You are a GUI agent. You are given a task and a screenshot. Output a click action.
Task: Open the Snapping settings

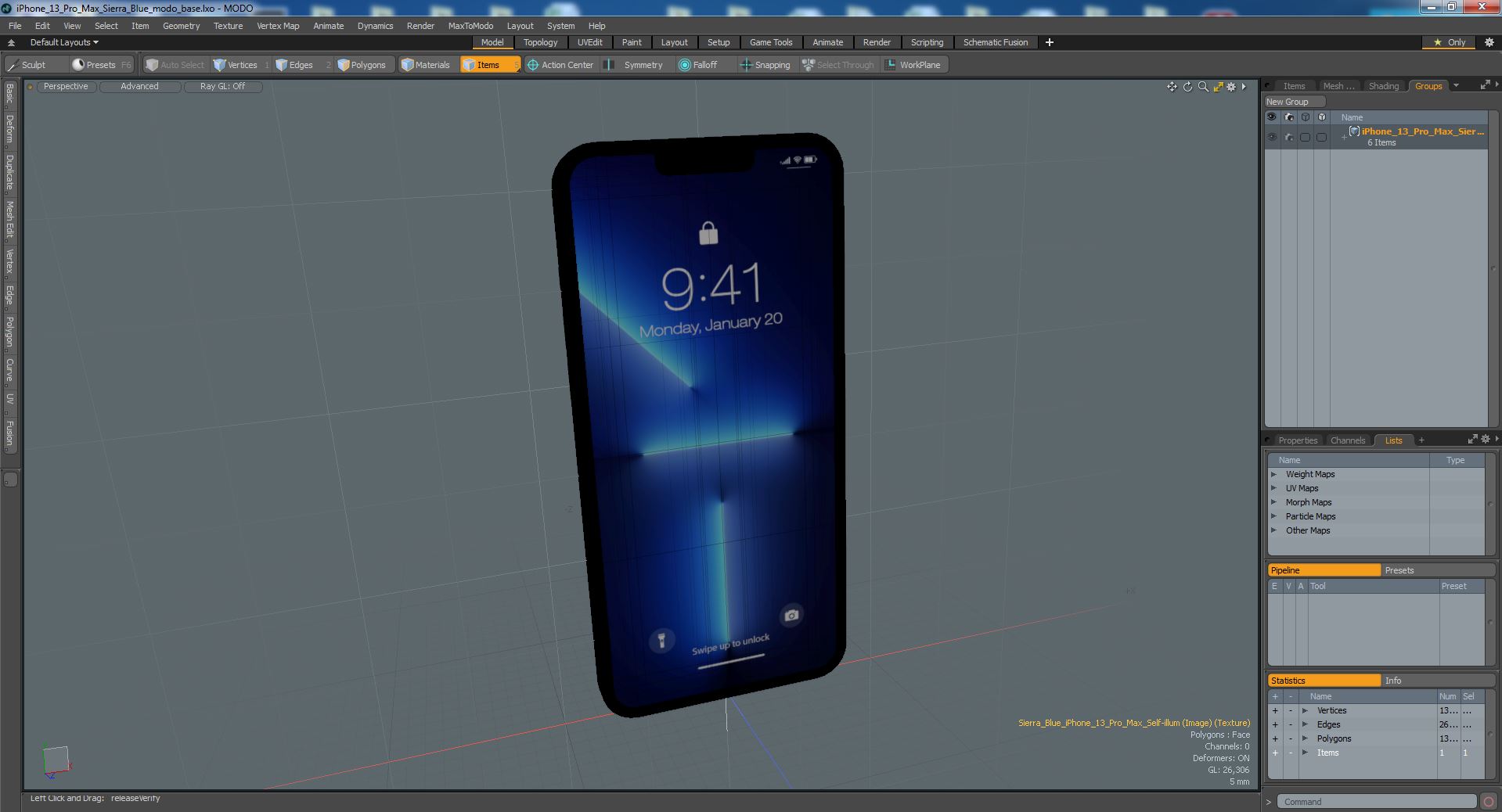tap(765, 65)
